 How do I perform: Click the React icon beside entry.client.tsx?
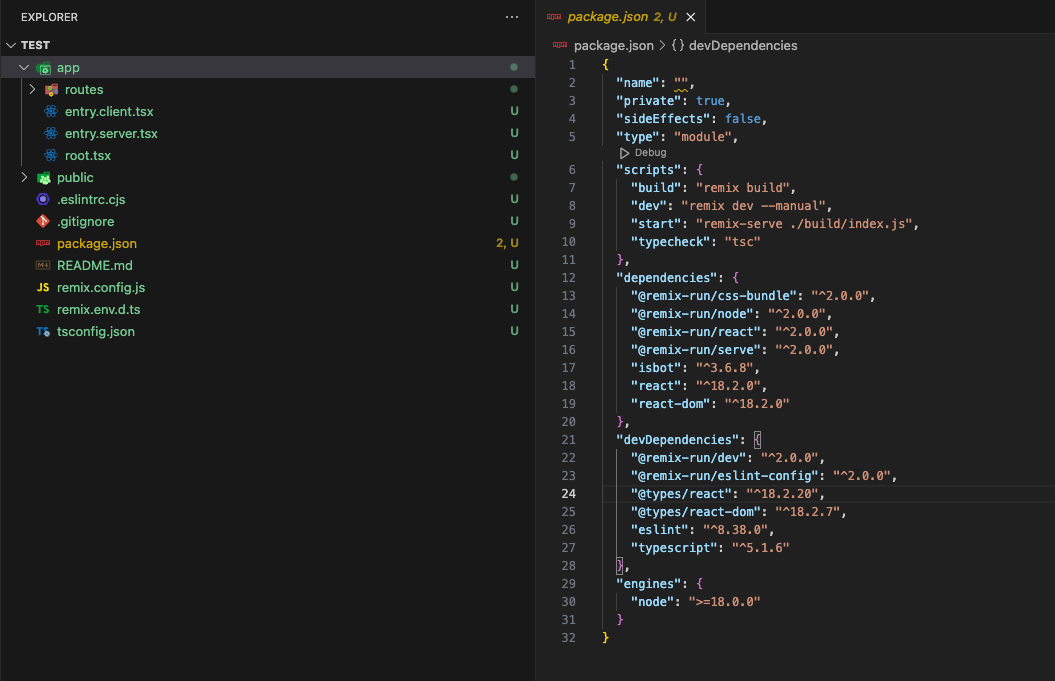point(51,112)
